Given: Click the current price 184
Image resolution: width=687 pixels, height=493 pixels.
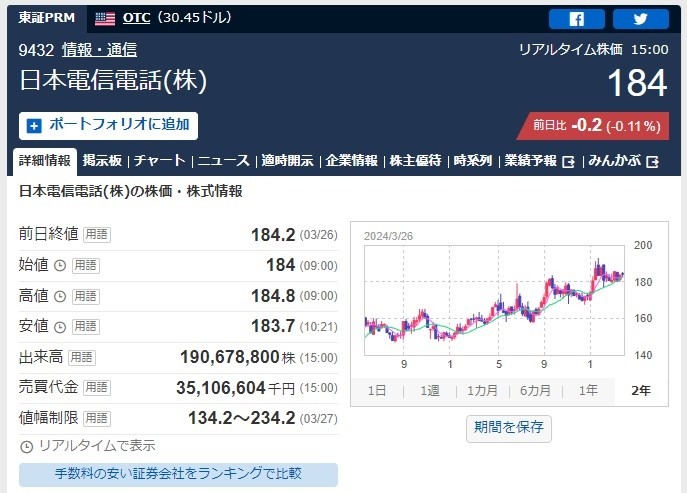Looking at the screenshot, I should click(637, 83).
